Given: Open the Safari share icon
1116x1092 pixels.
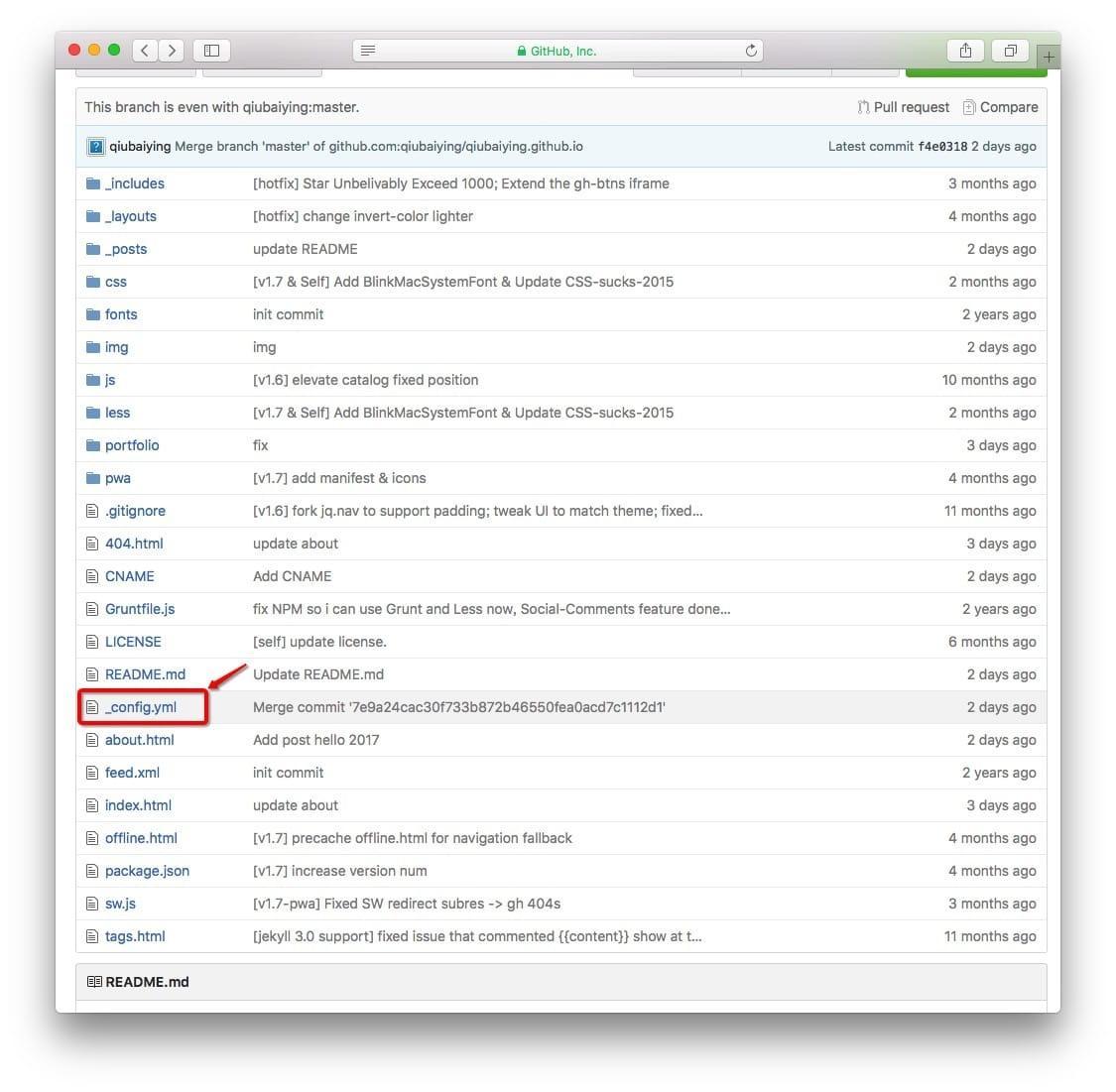Looking at the screenshot, I should point(965,51).
